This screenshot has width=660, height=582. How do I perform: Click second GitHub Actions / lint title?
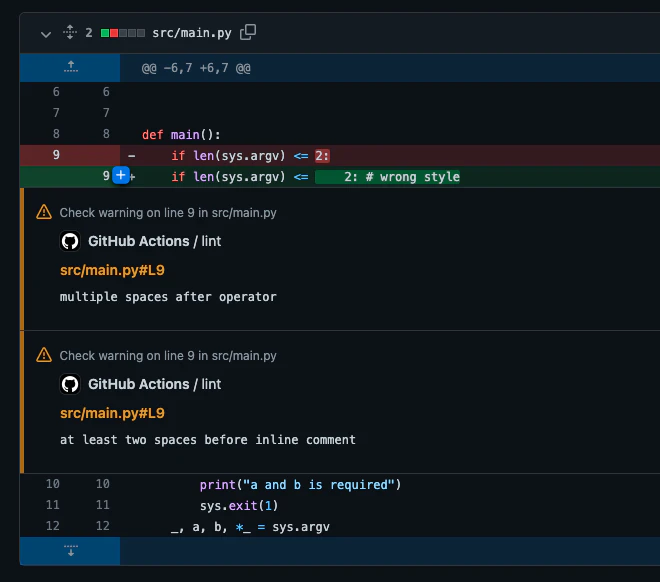154,384
